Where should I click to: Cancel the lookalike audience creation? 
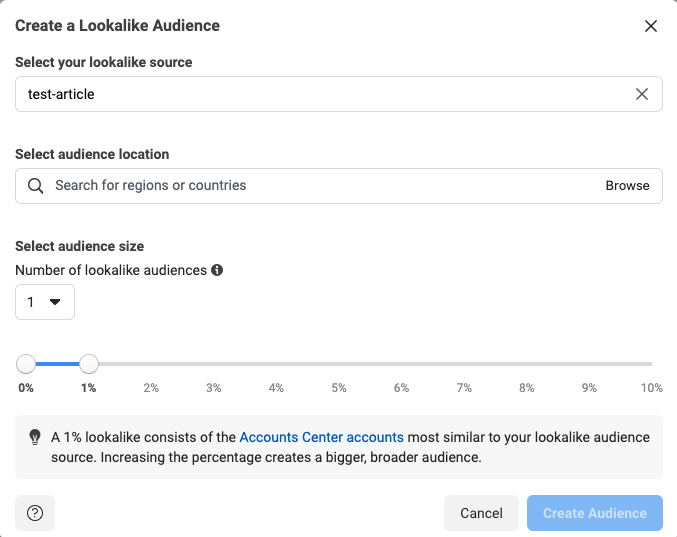[x=481, y=513]
